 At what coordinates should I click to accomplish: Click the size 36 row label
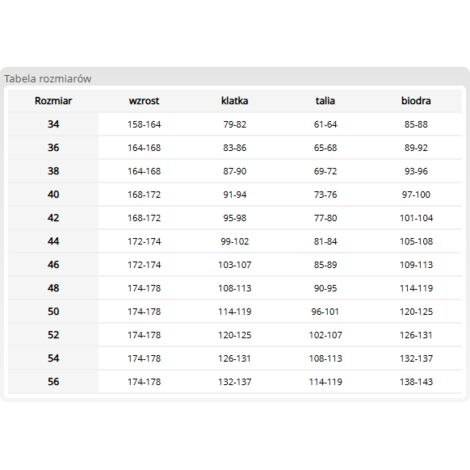pyautogui.click(x=53, y=147)
